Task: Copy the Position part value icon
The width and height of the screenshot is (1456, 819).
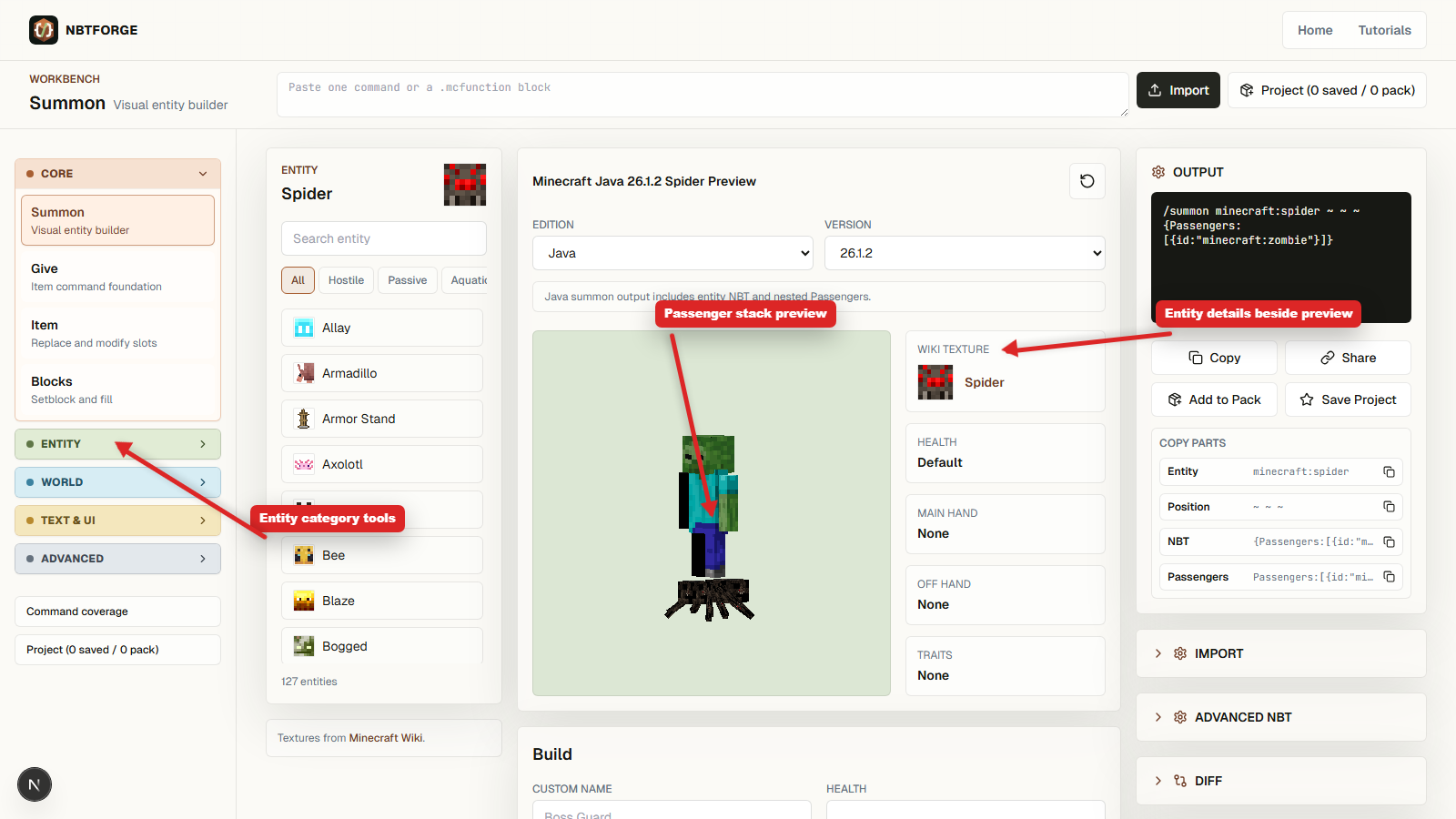Action: pyautogui.click(x=1389, y=507)
